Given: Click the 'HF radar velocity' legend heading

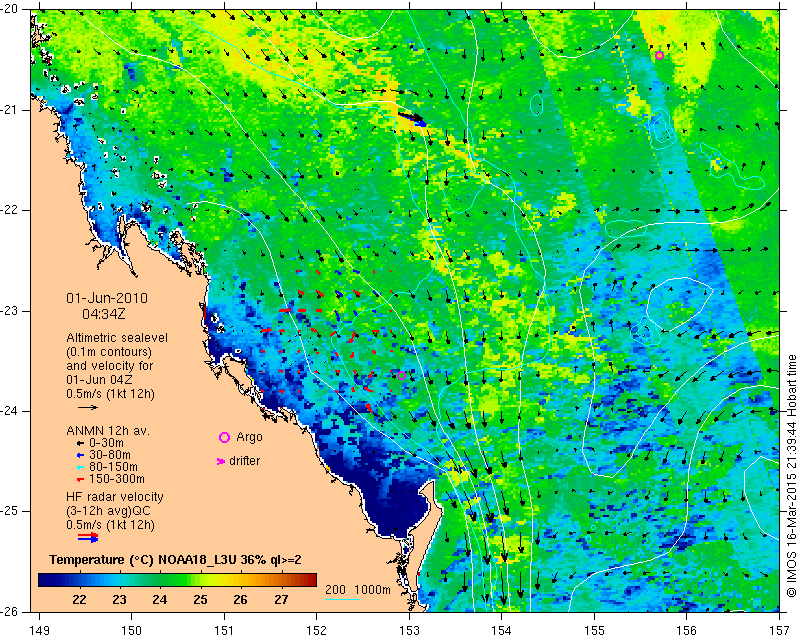Looking at the screenshot, I should pyautogui.click(x=115, y=497).
